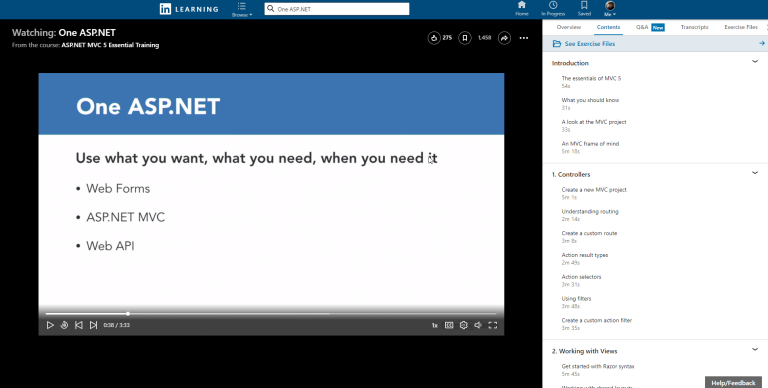Rewind ten seconds

(x=64, y=325)
